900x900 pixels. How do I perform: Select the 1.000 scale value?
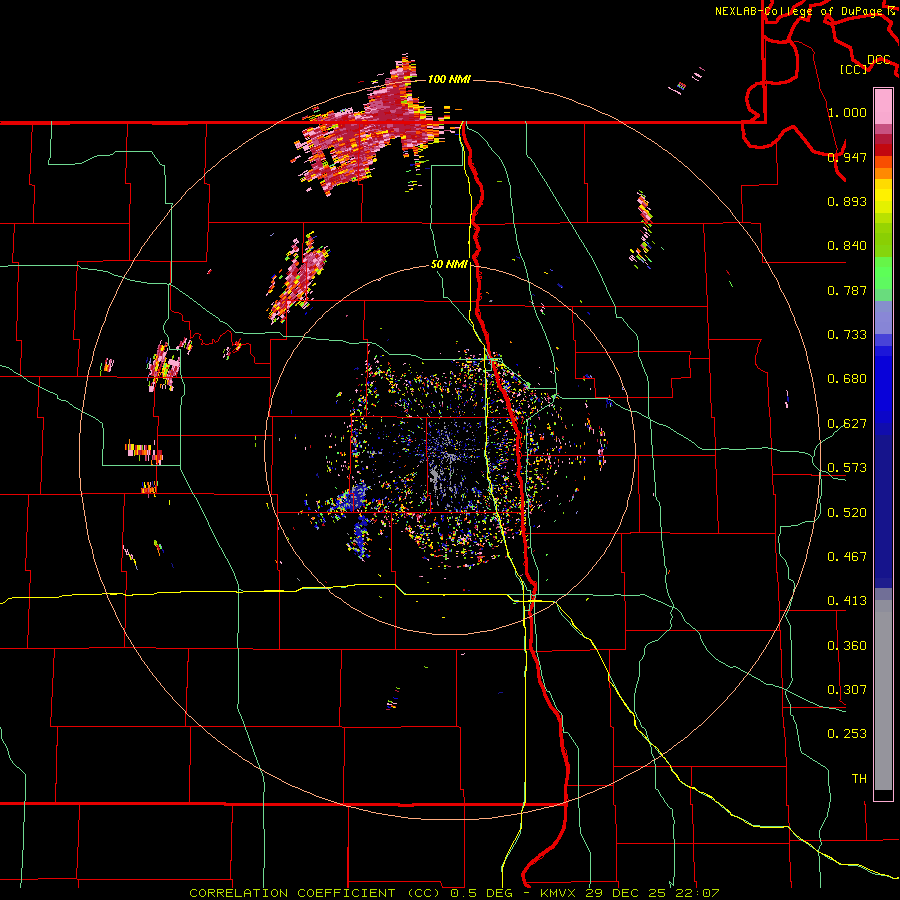(847, 112)
